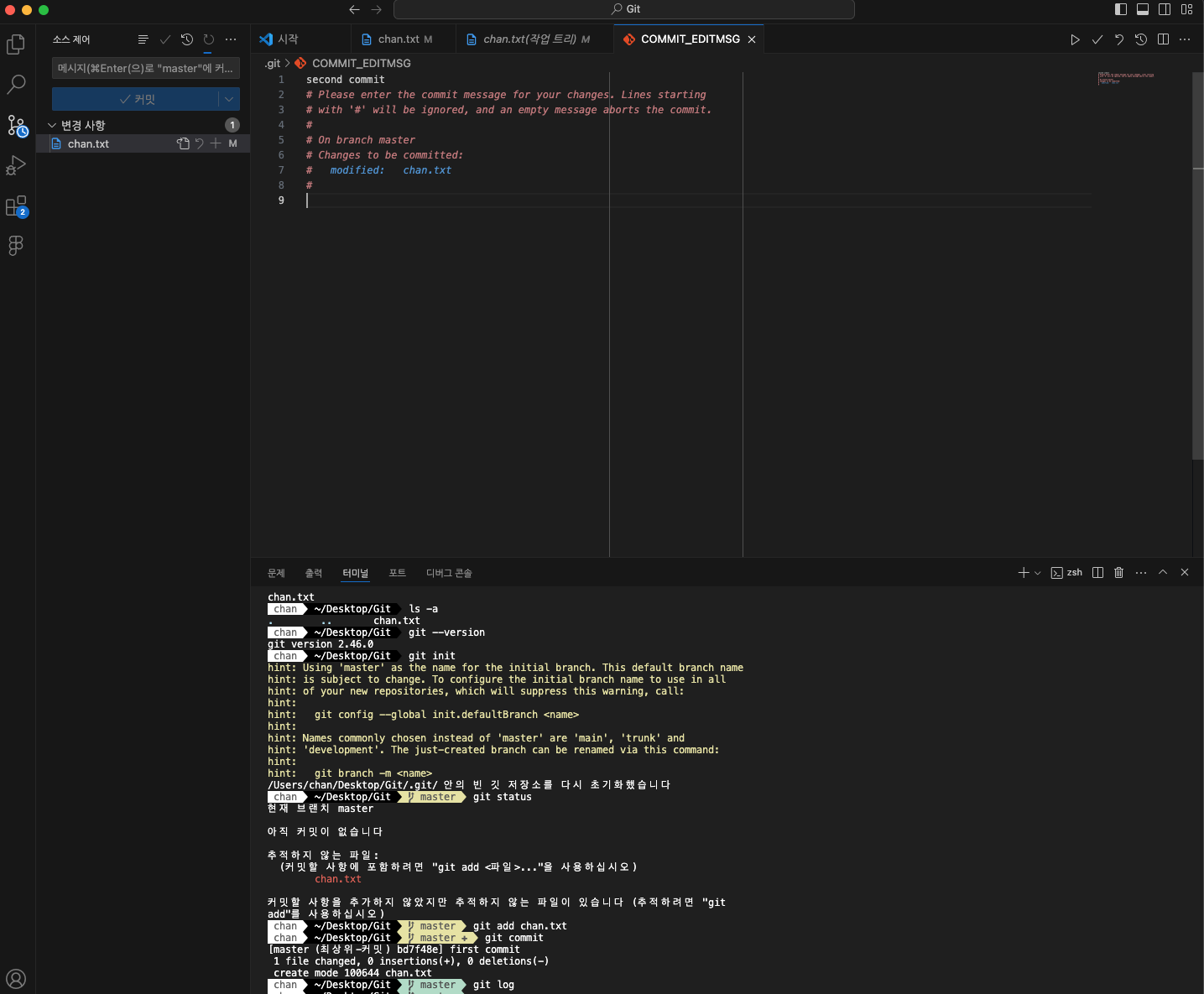
Task: Open the editor more actions menu
Action: point(1185,39)
